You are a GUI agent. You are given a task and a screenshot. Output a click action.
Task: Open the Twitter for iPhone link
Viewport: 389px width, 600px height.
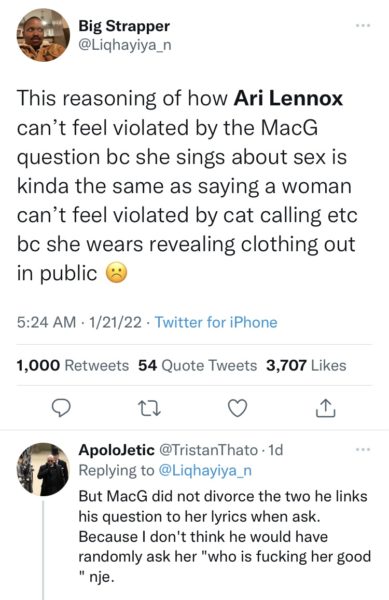(216, 322)
